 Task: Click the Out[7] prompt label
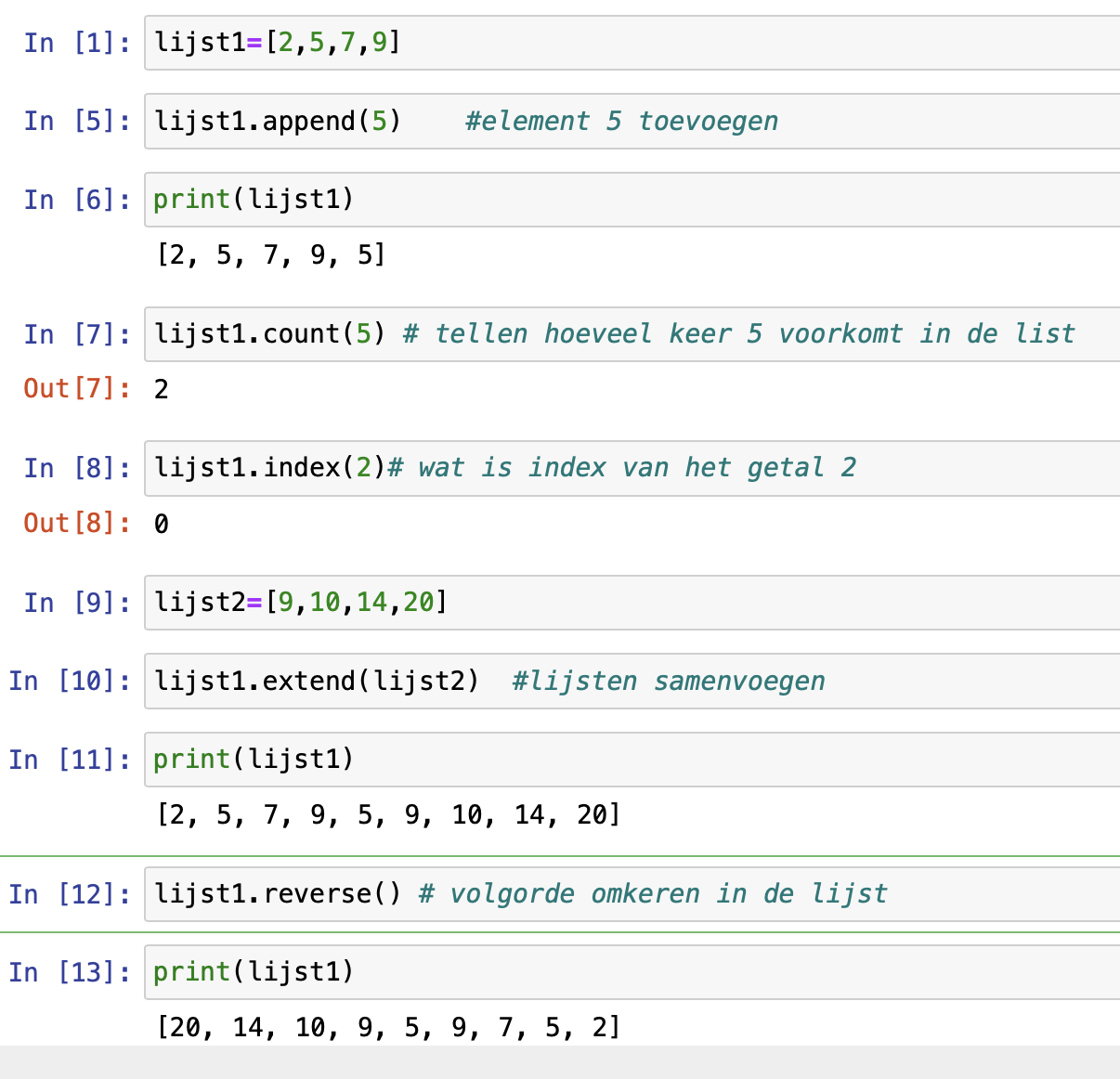[77, 388]
